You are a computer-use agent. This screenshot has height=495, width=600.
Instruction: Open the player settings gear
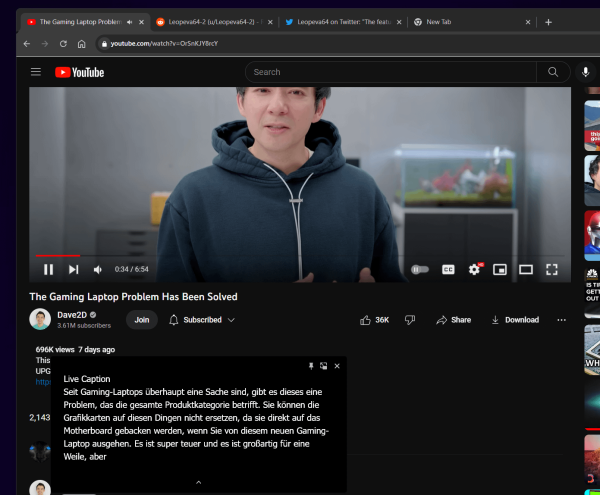tap(474, 269)
